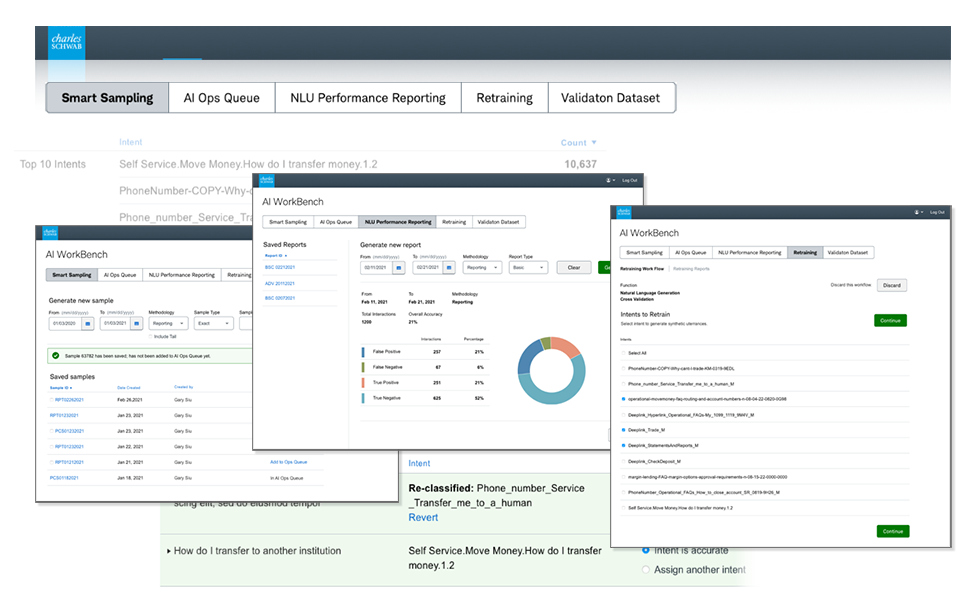Click user profile icon in Retraining window header
This screenshot has height=593, width=960.
[x=918, y=212]
